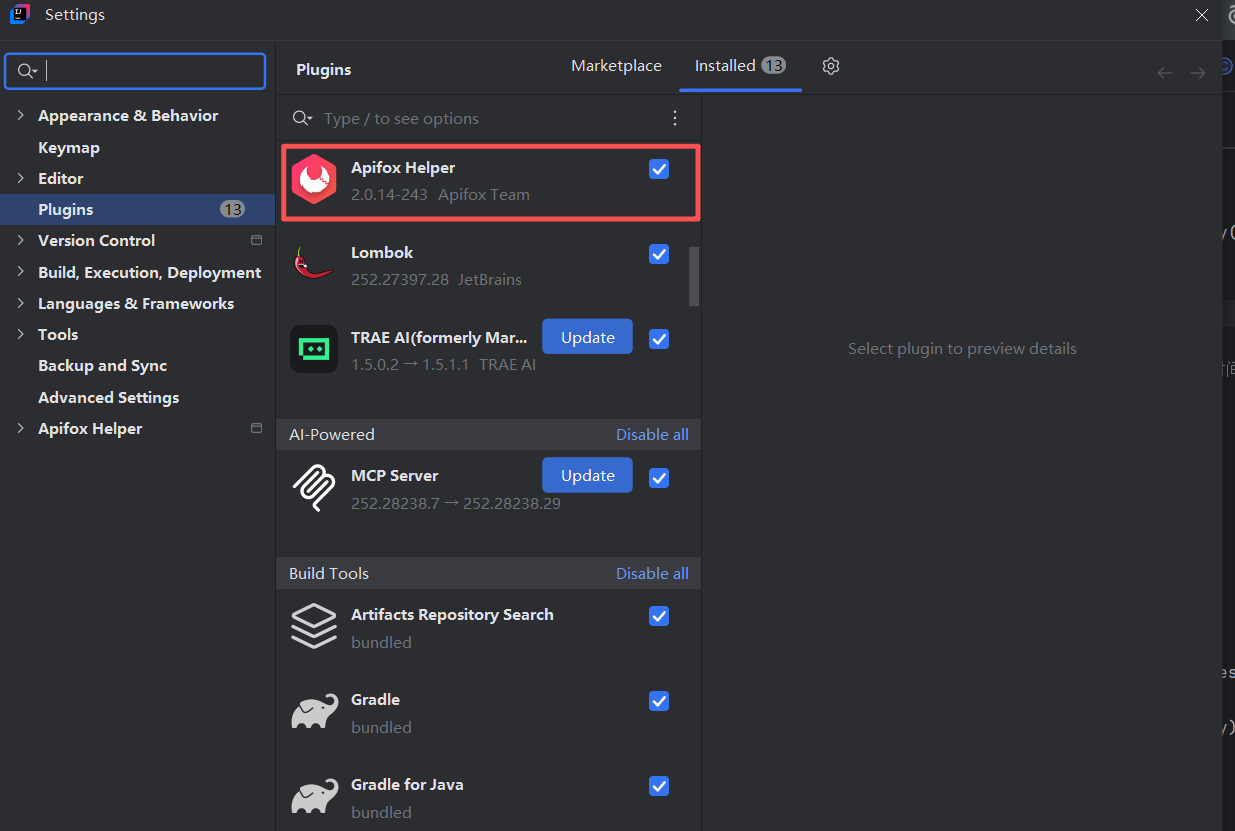Viewport: 1235px width, 831px height.
Task: Uncheck the TRAE AI plugin checkbox
Action: tap(659, 338)
